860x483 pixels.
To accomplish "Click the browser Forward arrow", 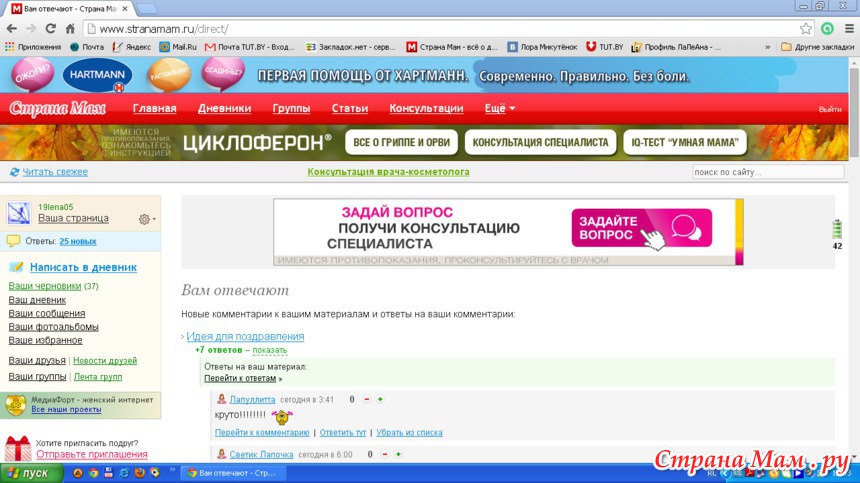I will coord(31,29).
